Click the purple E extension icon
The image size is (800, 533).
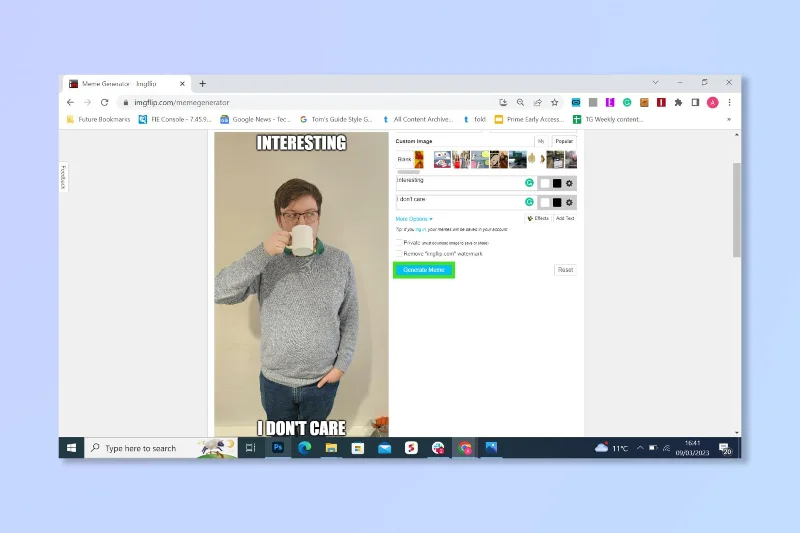tap(610, 103)
